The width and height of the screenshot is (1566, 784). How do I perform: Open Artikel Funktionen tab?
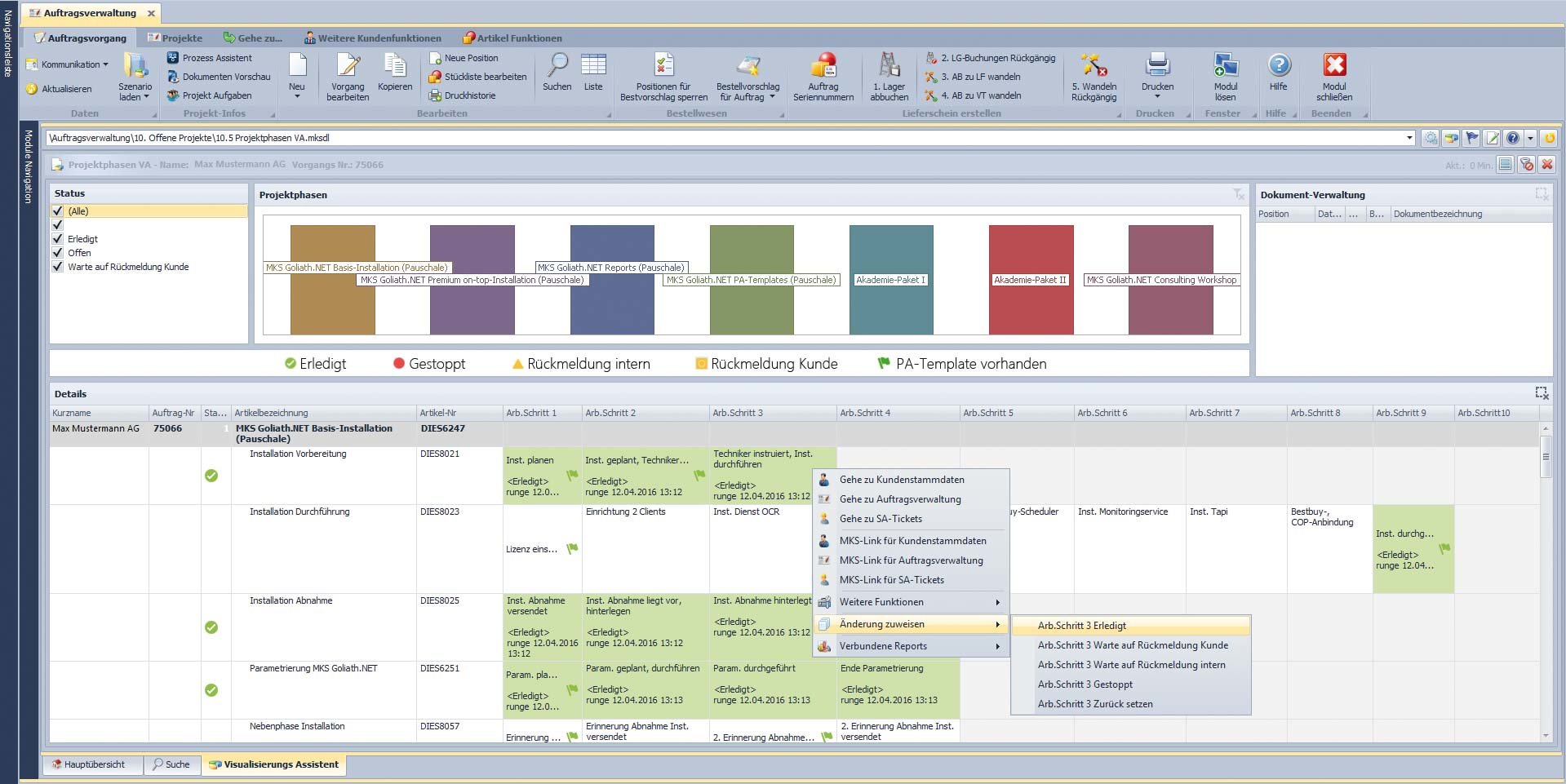(x=512, y=38)
